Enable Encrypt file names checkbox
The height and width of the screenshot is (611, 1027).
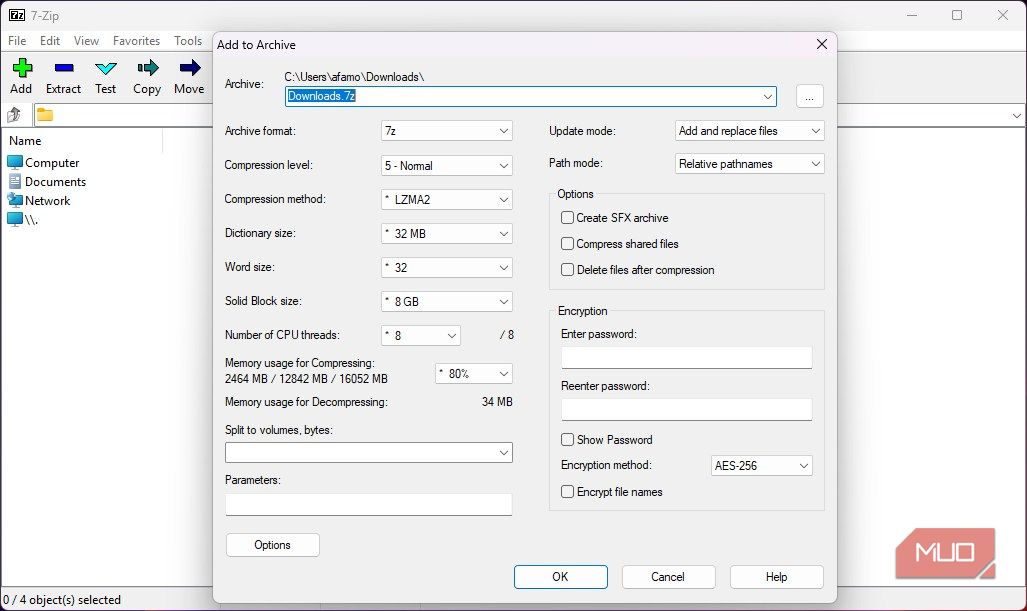pos(567,492)
